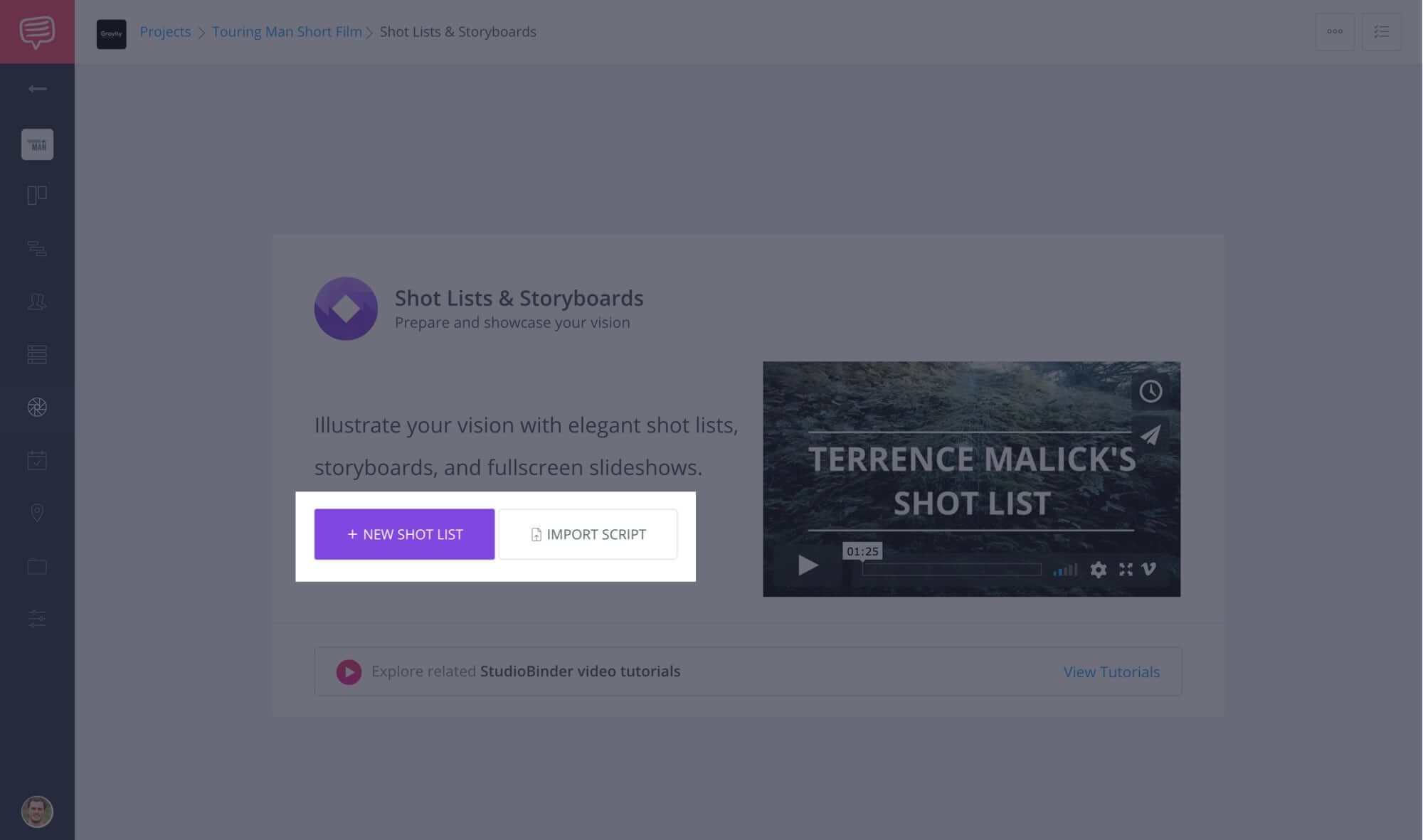Open the contacts people icon in sidebar
Screen dimensions: 1423x840
pos(37,302)
